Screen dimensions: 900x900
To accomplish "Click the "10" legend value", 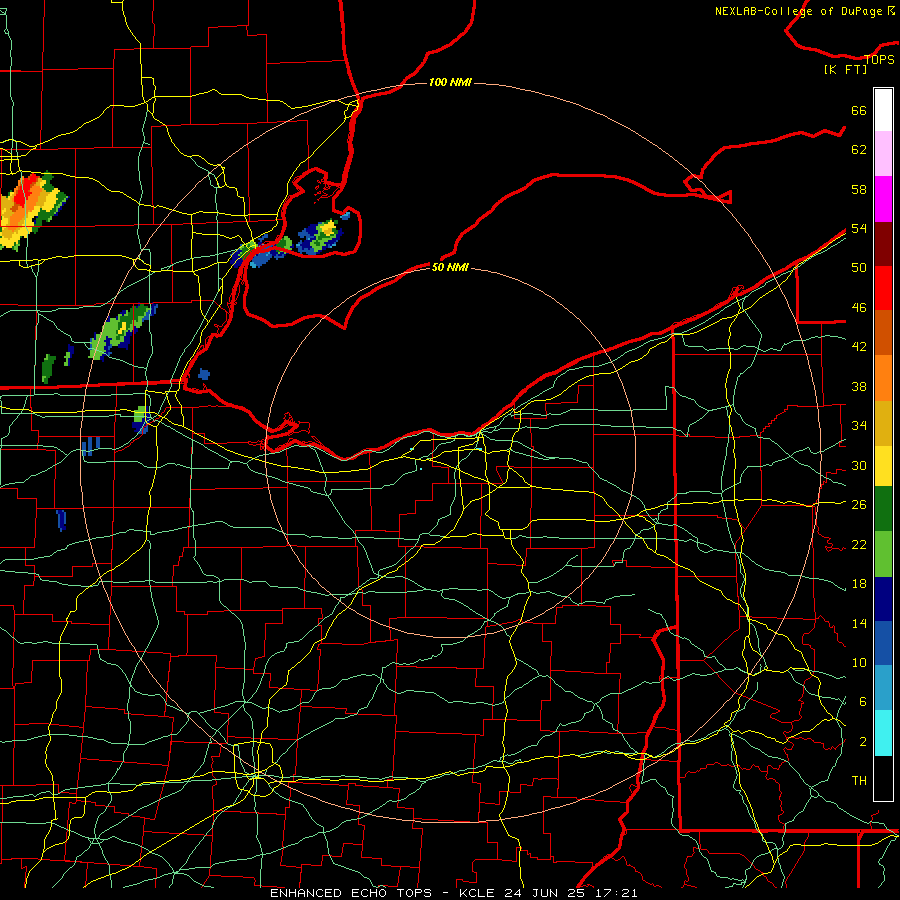I will [x=859, y=663].
